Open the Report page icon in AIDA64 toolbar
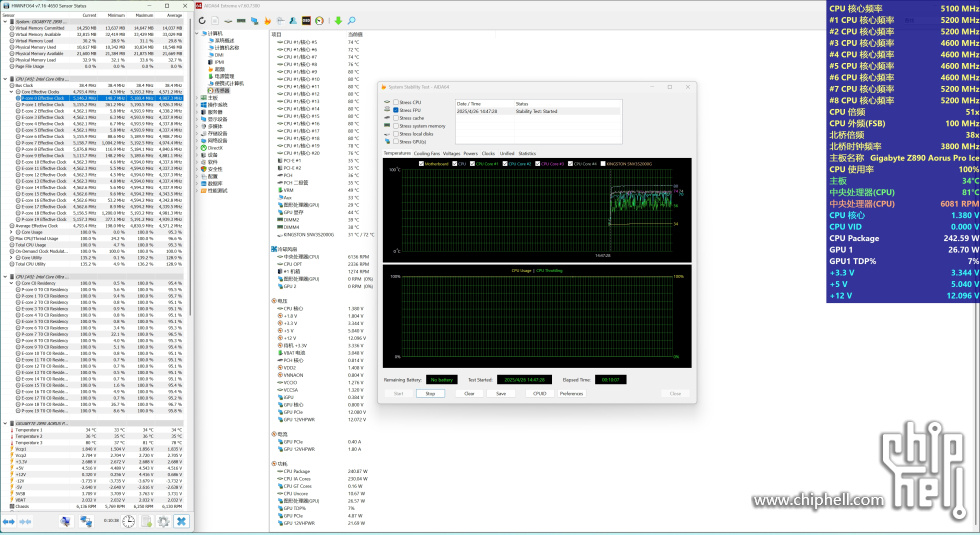980x535 pixels. tap(215, 21)
